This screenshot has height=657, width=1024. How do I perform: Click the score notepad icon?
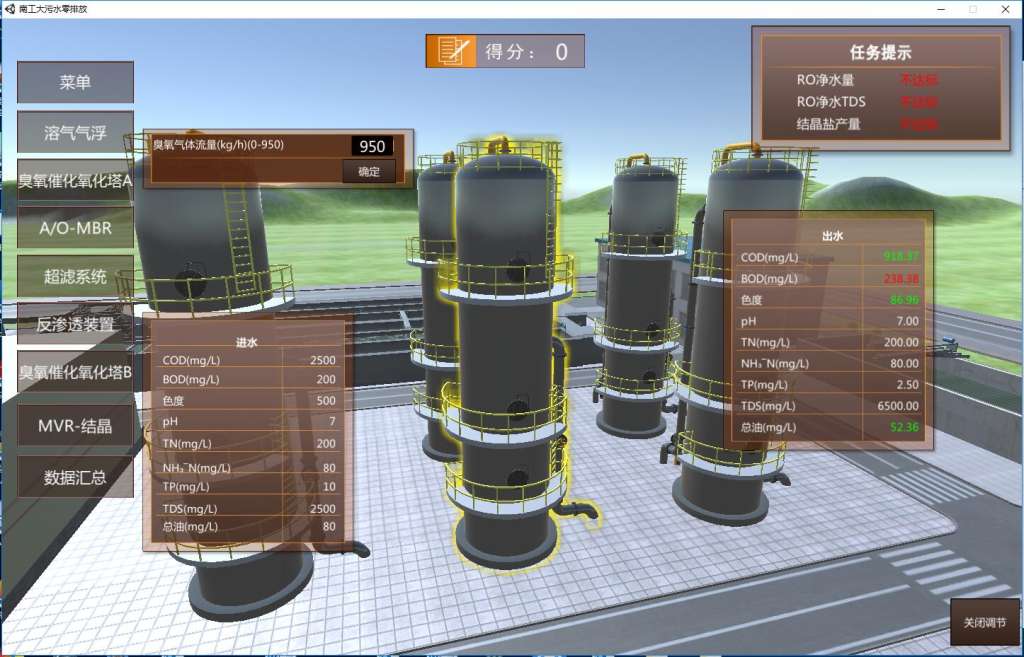(451, 51)
